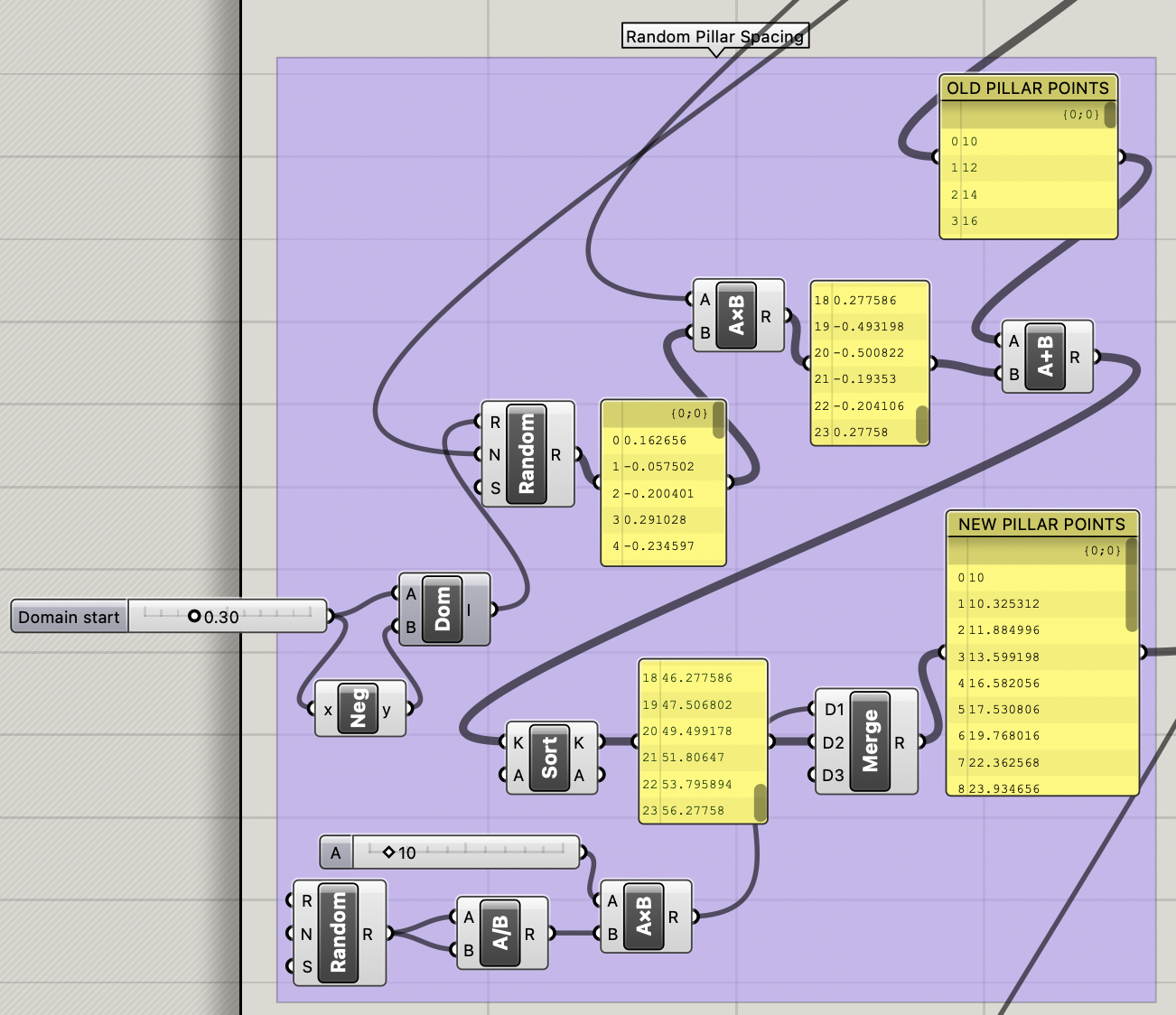Click the Domain start slider label

tap(69, 617)
